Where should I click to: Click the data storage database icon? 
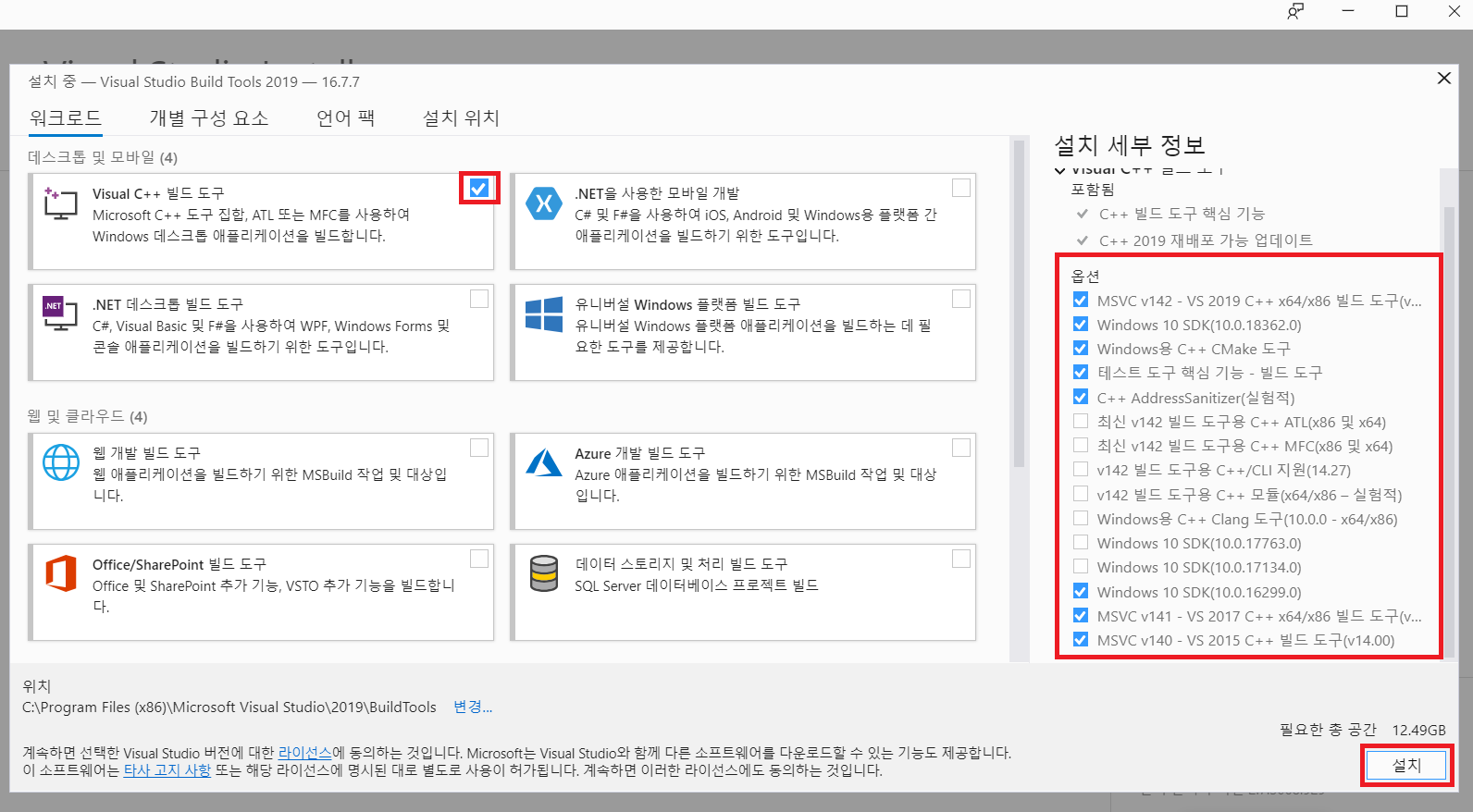click(544, 573)
